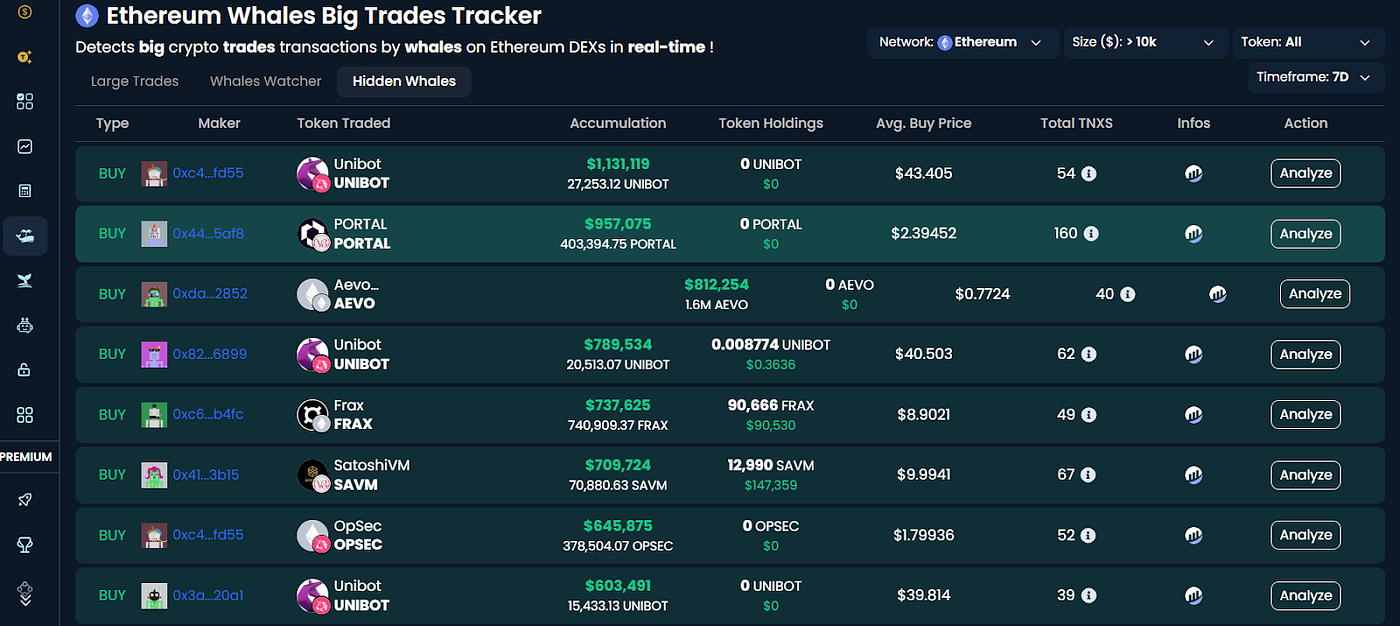
Task: Click Analyze for the SatoshiVM row
Action: (x=1305, y=475)
